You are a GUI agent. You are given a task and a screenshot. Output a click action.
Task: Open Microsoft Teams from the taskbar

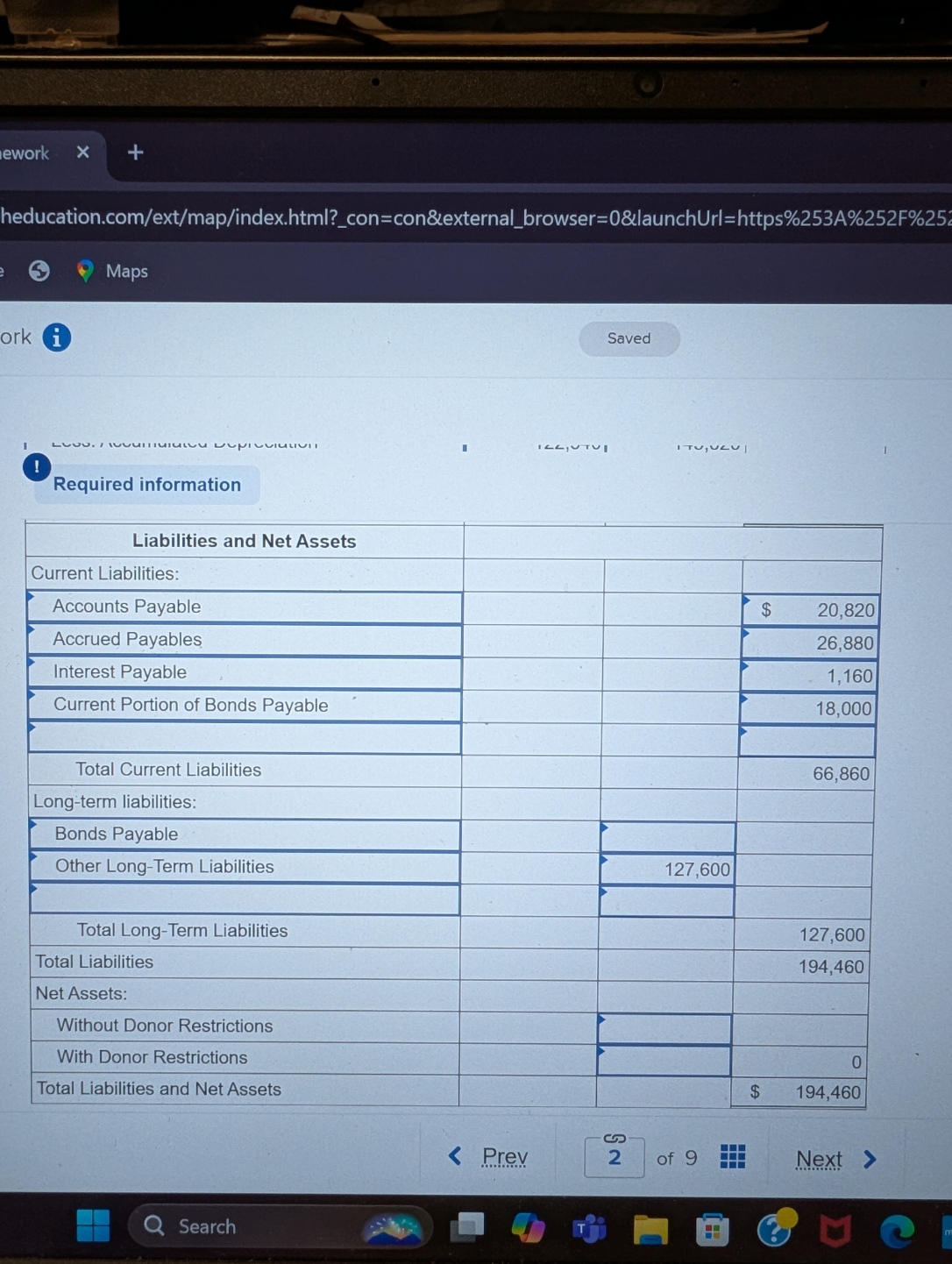(x=589, y=1229)
